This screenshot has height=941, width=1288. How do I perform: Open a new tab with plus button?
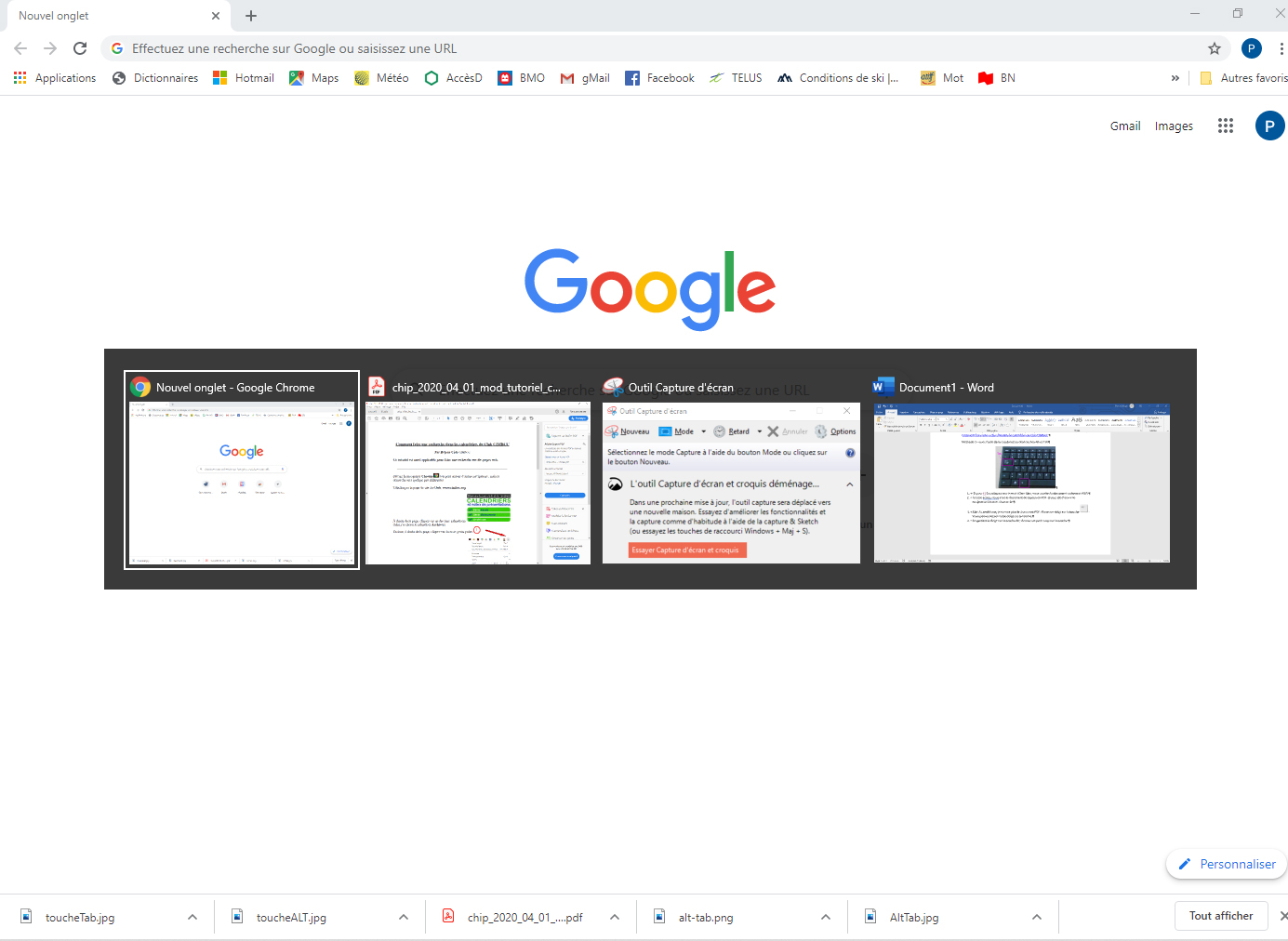point(251,16)
